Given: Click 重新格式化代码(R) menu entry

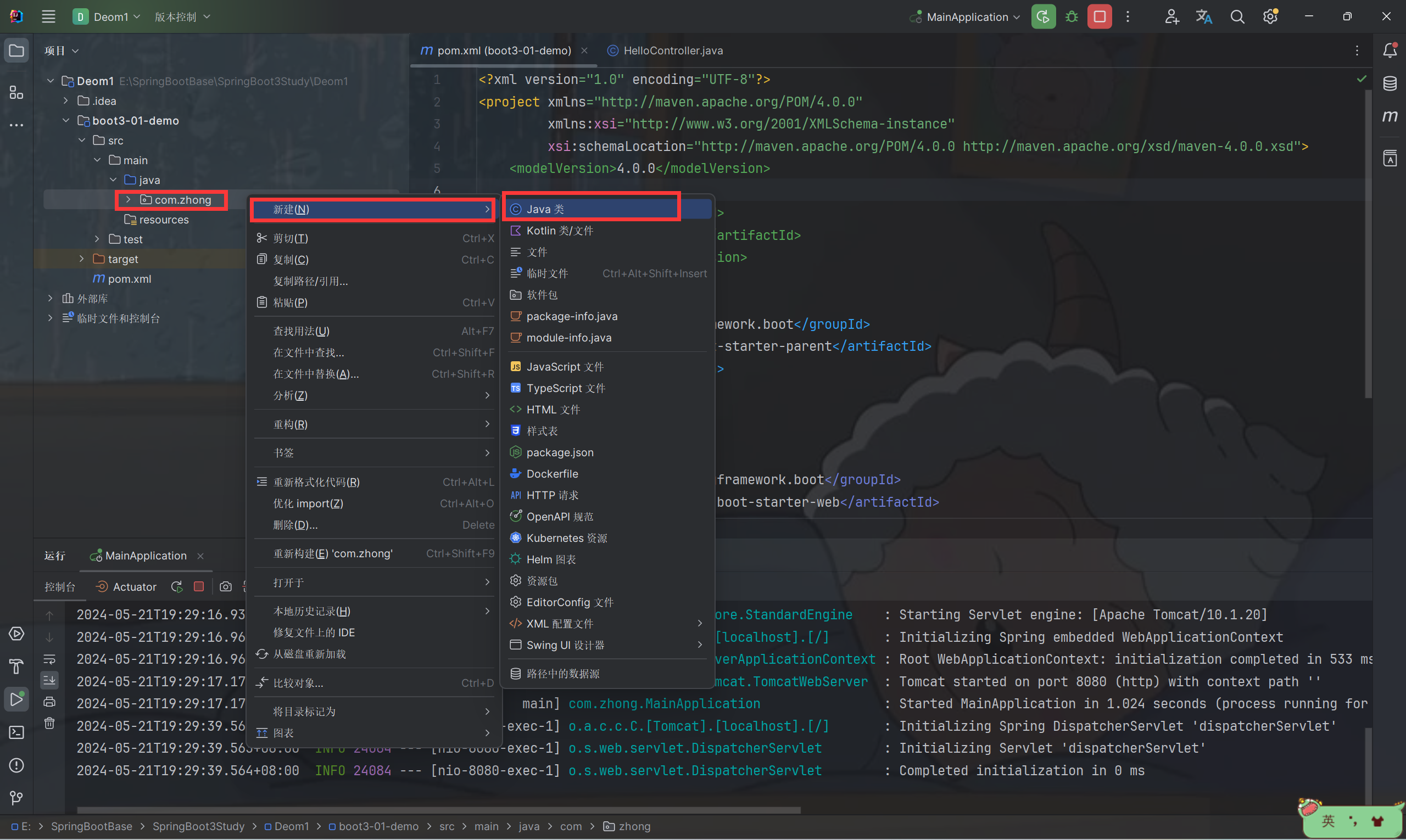Looking at the screenshot, I should 375,482.
